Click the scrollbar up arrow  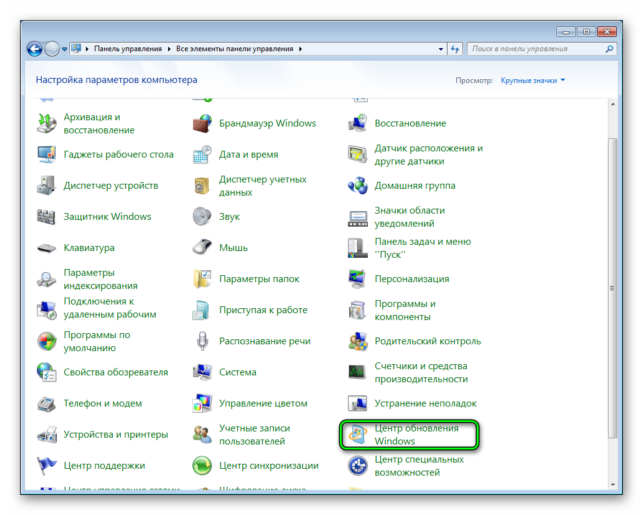(x=613, y=105)
